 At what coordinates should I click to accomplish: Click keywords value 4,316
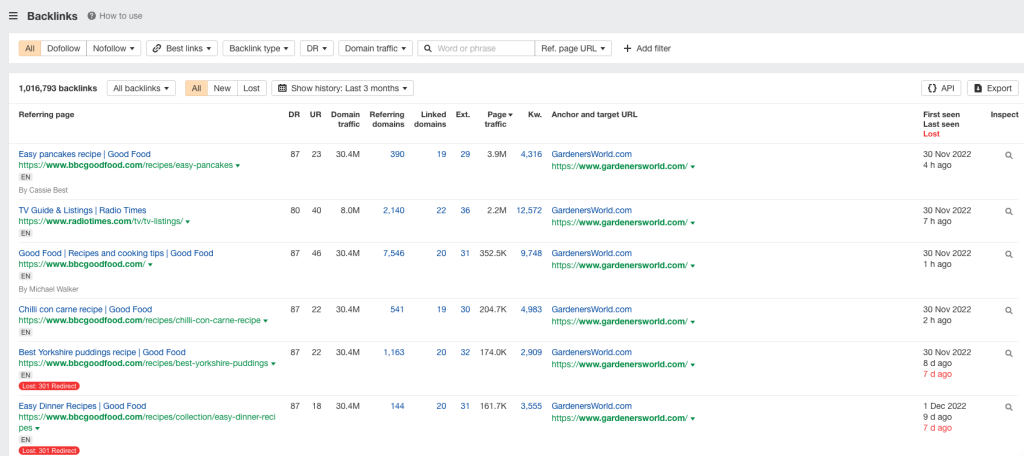tap(531, 154)
